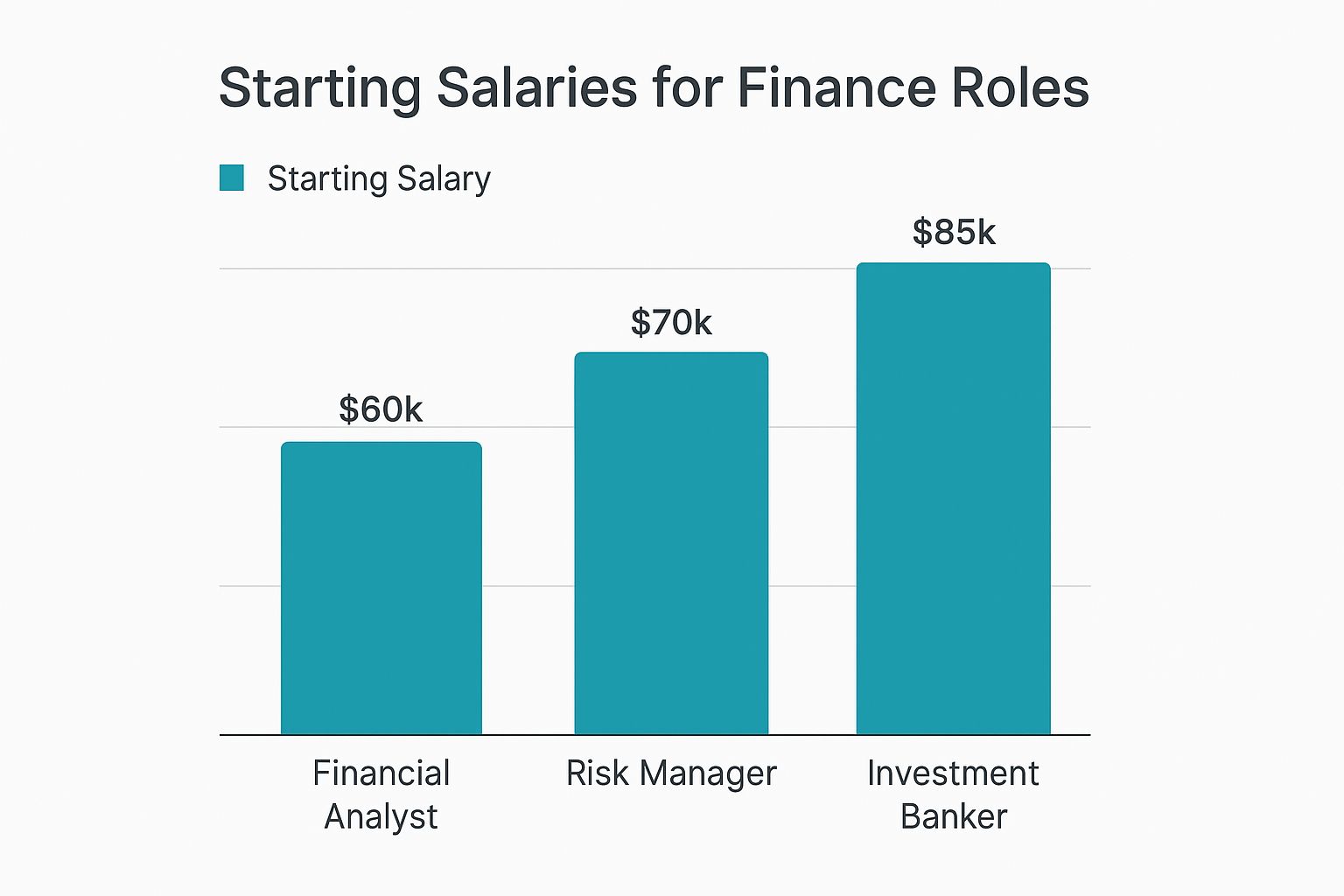
Task: Click the lowest gridline above the axis
Action: coord(528,585)
